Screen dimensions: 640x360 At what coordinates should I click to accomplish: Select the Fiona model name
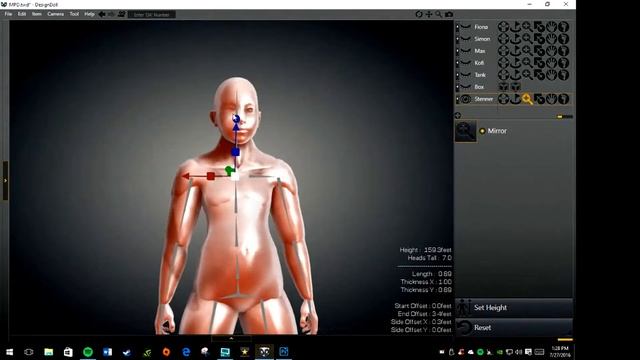click(x=481, y=27)
